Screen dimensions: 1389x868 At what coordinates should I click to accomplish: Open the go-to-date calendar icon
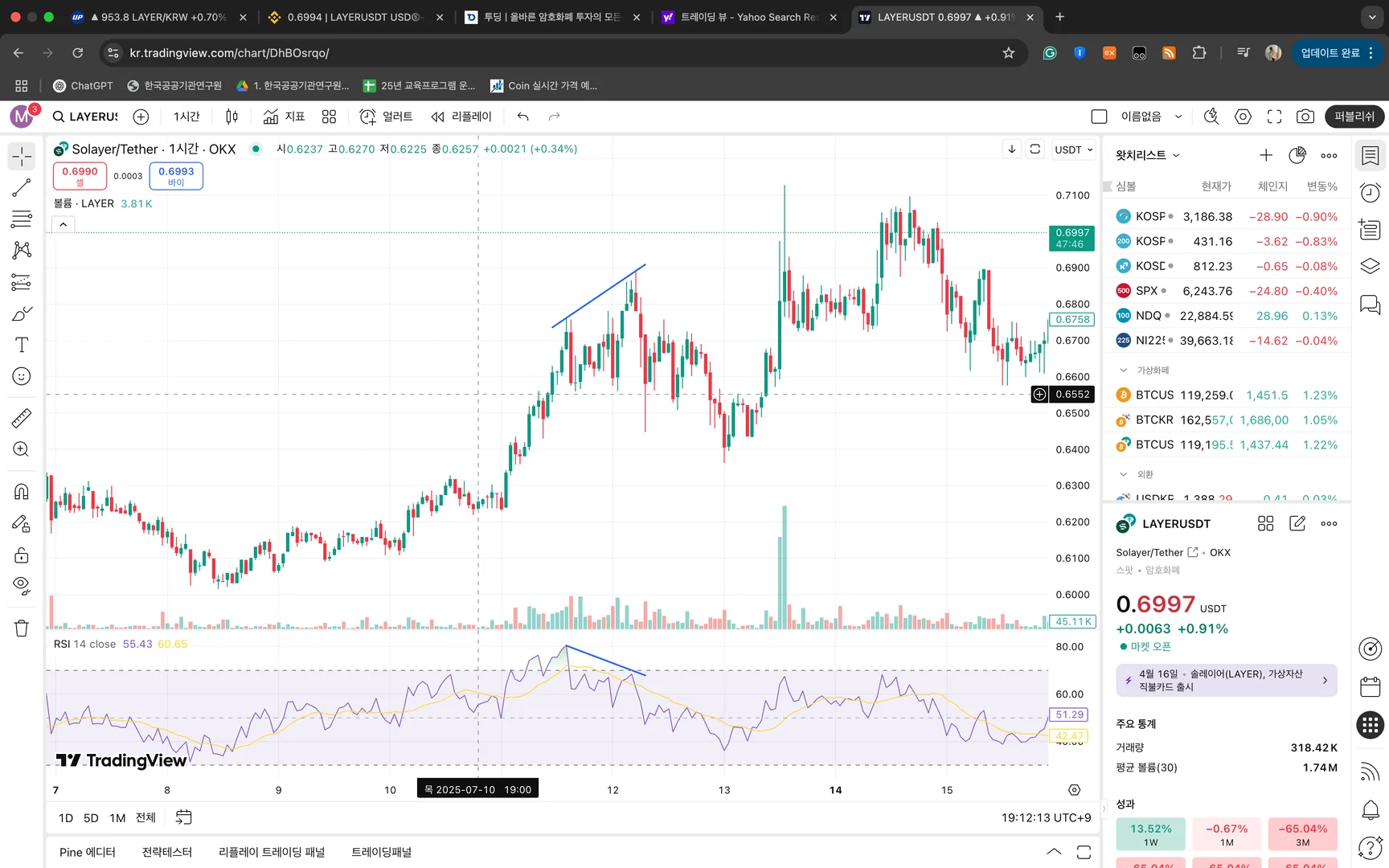click(x=184, y=817)
